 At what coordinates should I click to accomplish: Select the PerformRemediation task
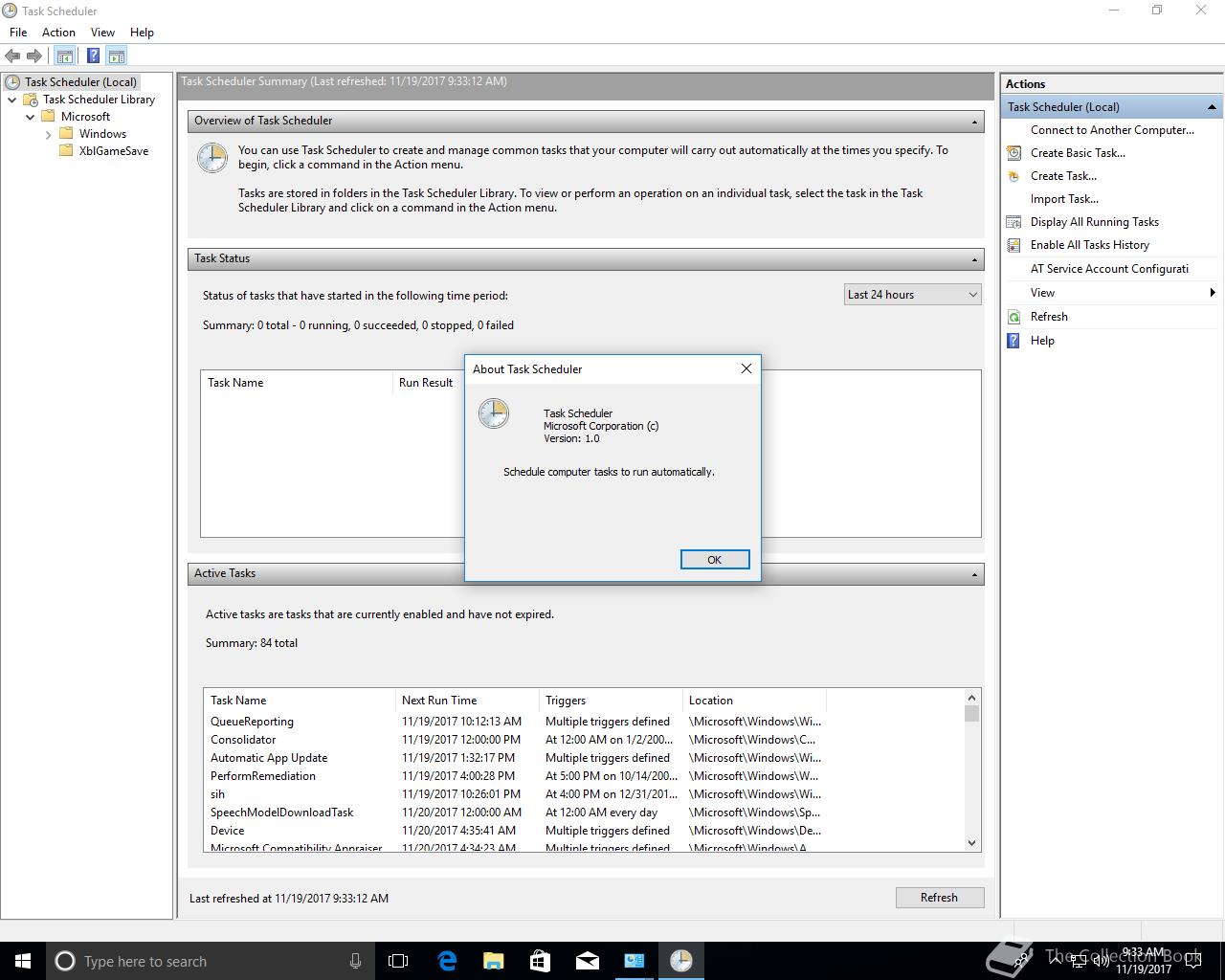pos(515,776)
